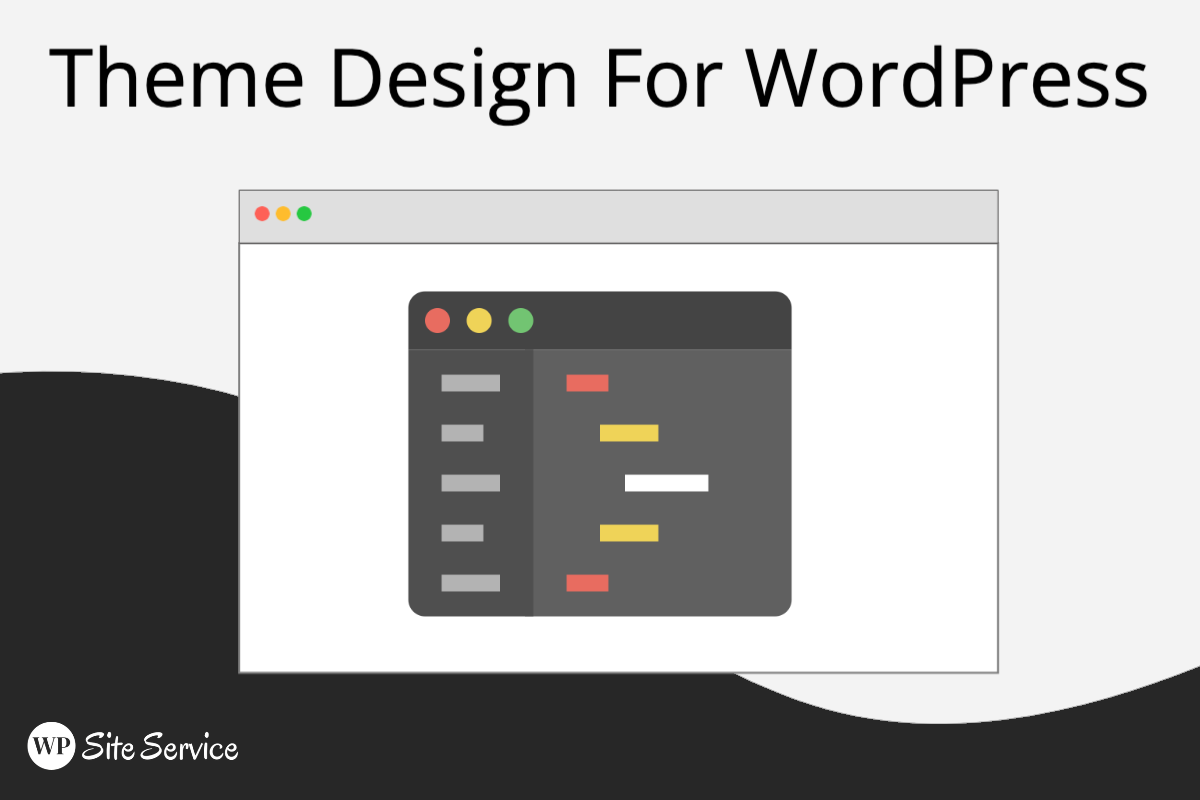This screenshot has height=800, width=1200.
Task: Select the white highlighted content bar
Action: (x=666, y=484)
